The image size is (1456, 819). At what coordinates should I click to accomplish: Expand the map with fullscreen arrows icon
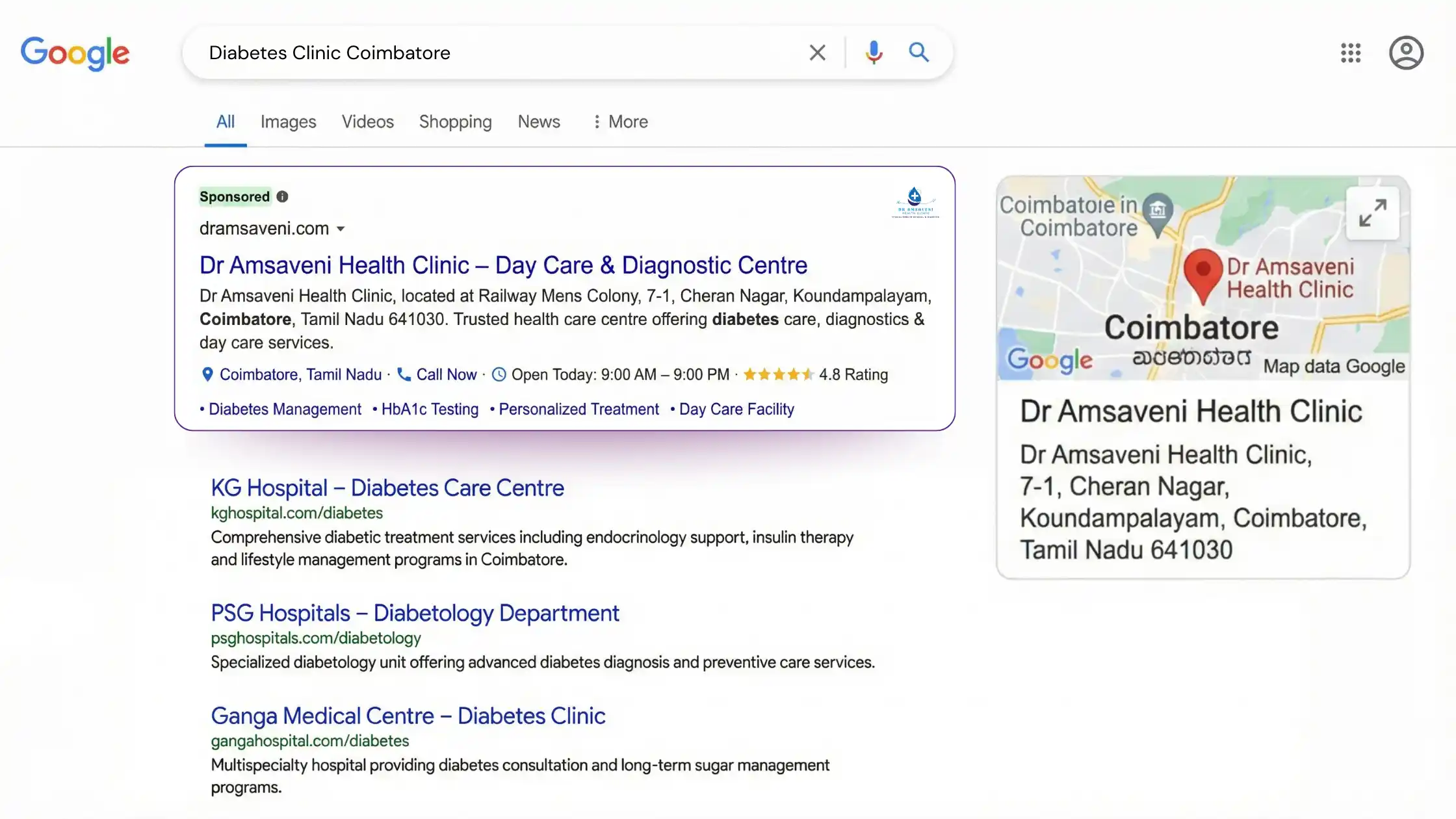coord(1372,213)
